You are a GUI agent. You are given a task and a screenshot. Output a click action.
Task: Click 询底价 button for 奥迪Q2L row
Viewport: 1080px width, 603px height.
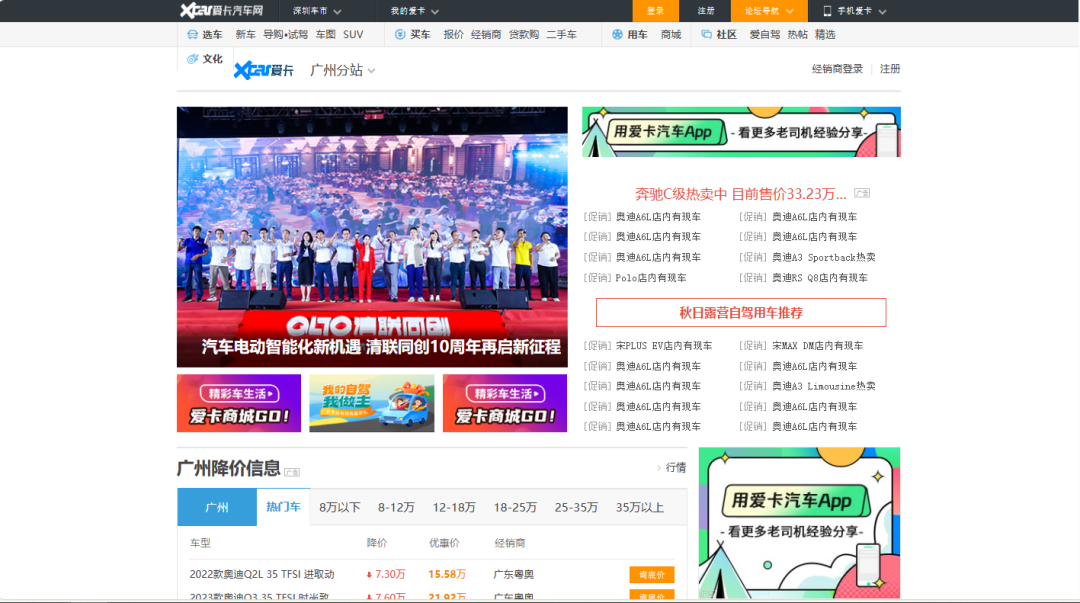(652, 575)
